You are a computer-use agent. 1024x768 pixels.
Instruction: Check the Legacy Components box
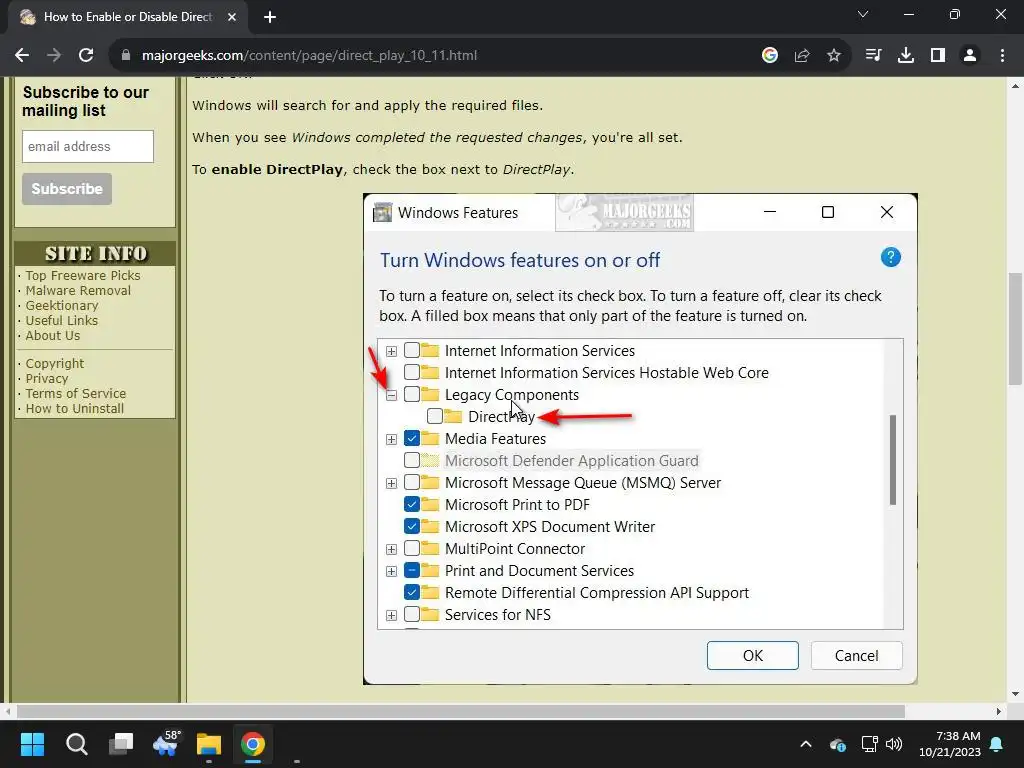[411, 394]
